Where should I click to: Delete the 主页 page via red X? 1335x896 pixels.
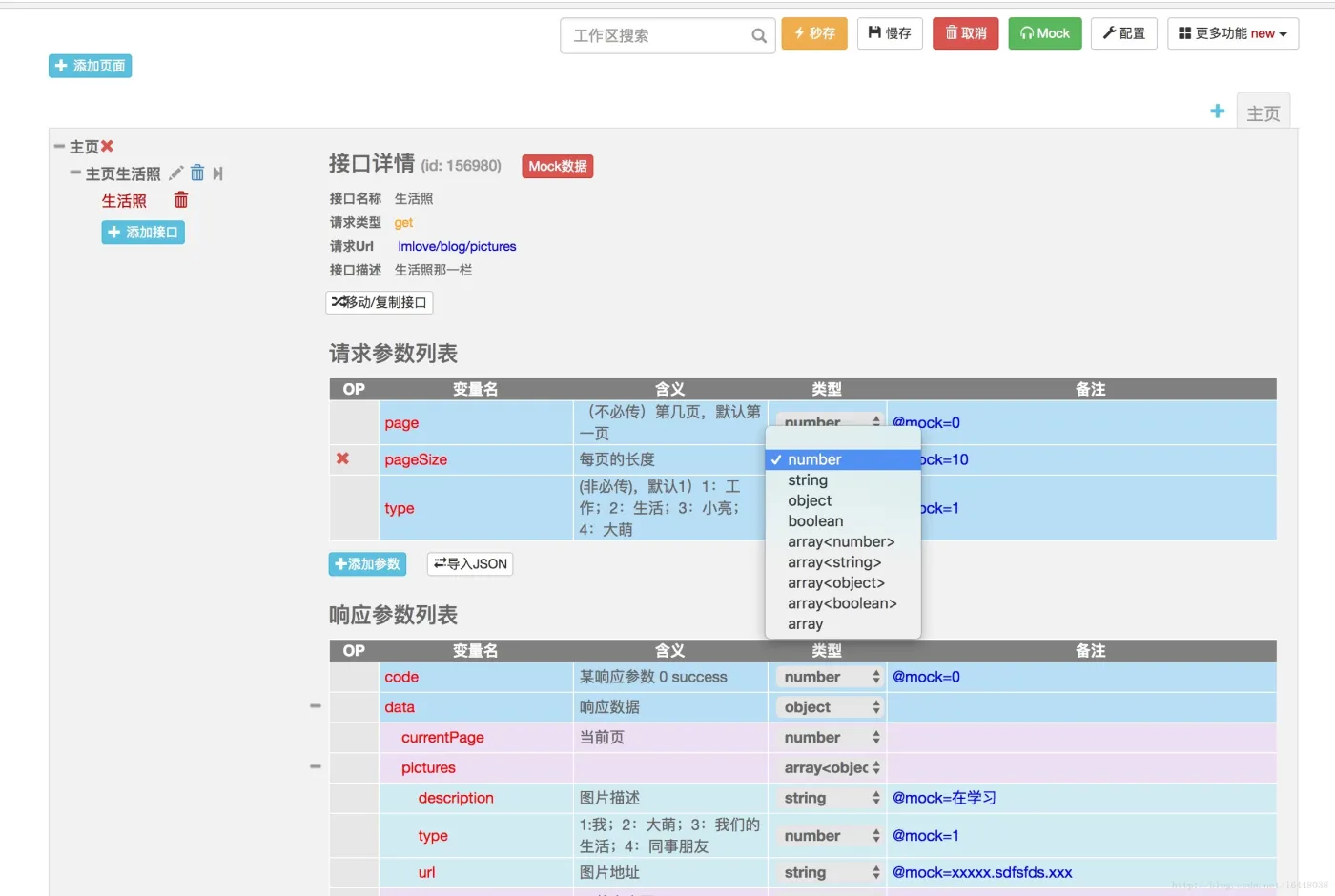click(x=107, y=146)
